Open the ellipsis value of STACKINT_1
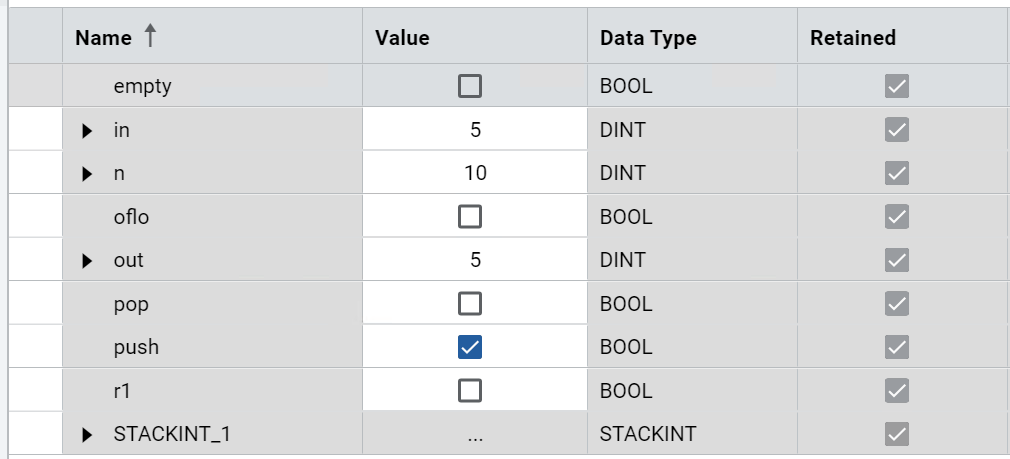This screenshot has height=459, width=1010. [x=475, y=435]
